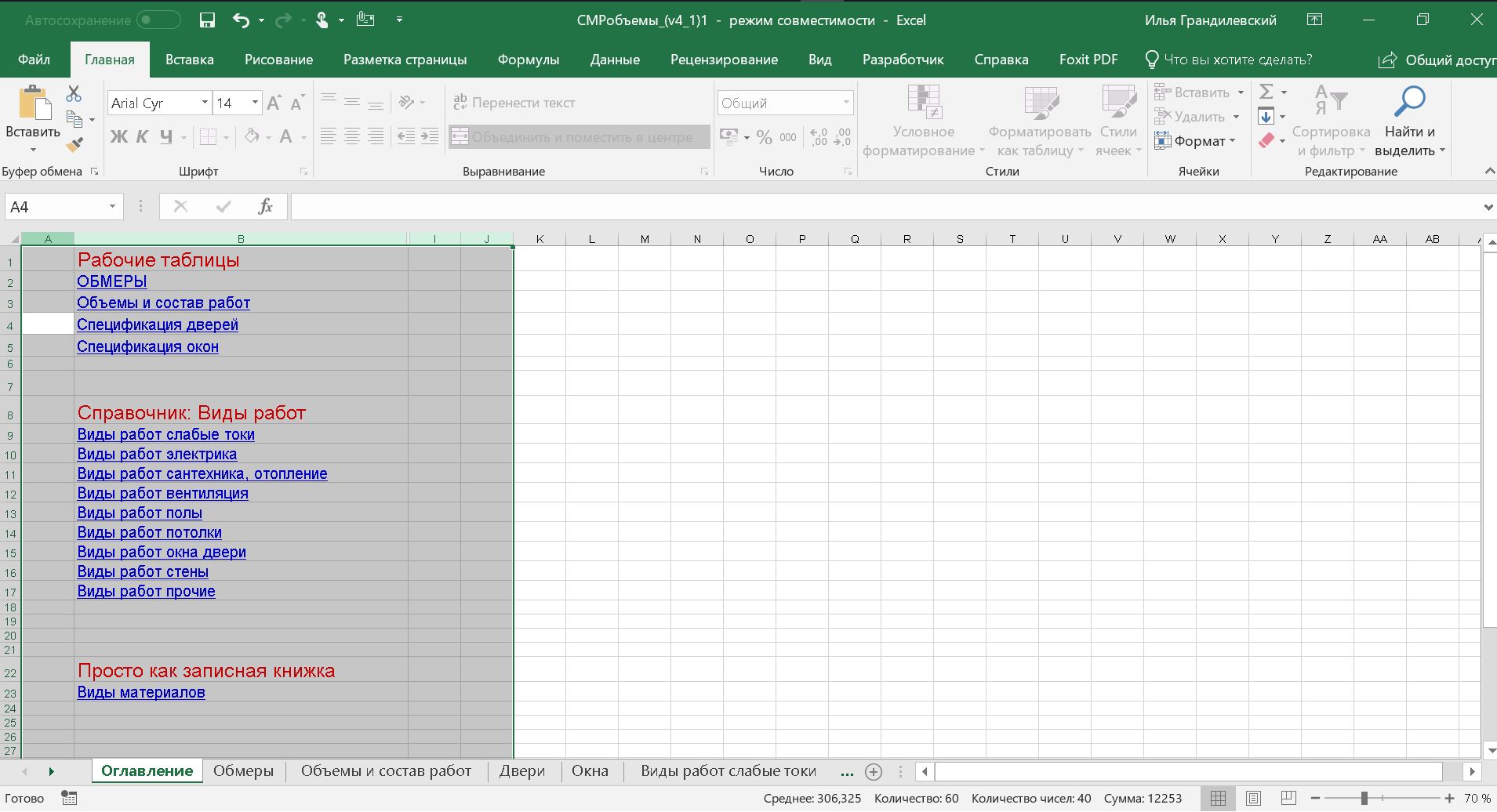Click the Insert Function fx icon
The height and width of the screenshot is (812, 1497).
pos(265,206)
